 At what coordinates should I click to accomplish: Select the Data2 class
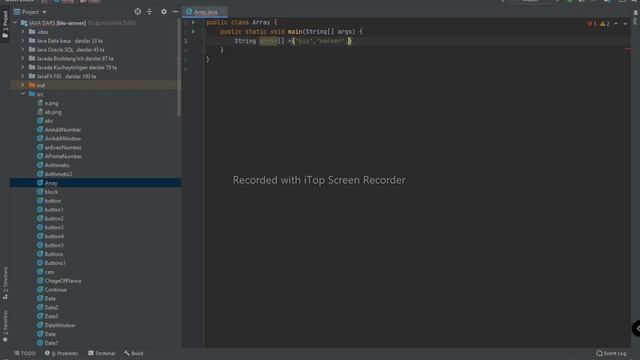click(x=48, y=307)
